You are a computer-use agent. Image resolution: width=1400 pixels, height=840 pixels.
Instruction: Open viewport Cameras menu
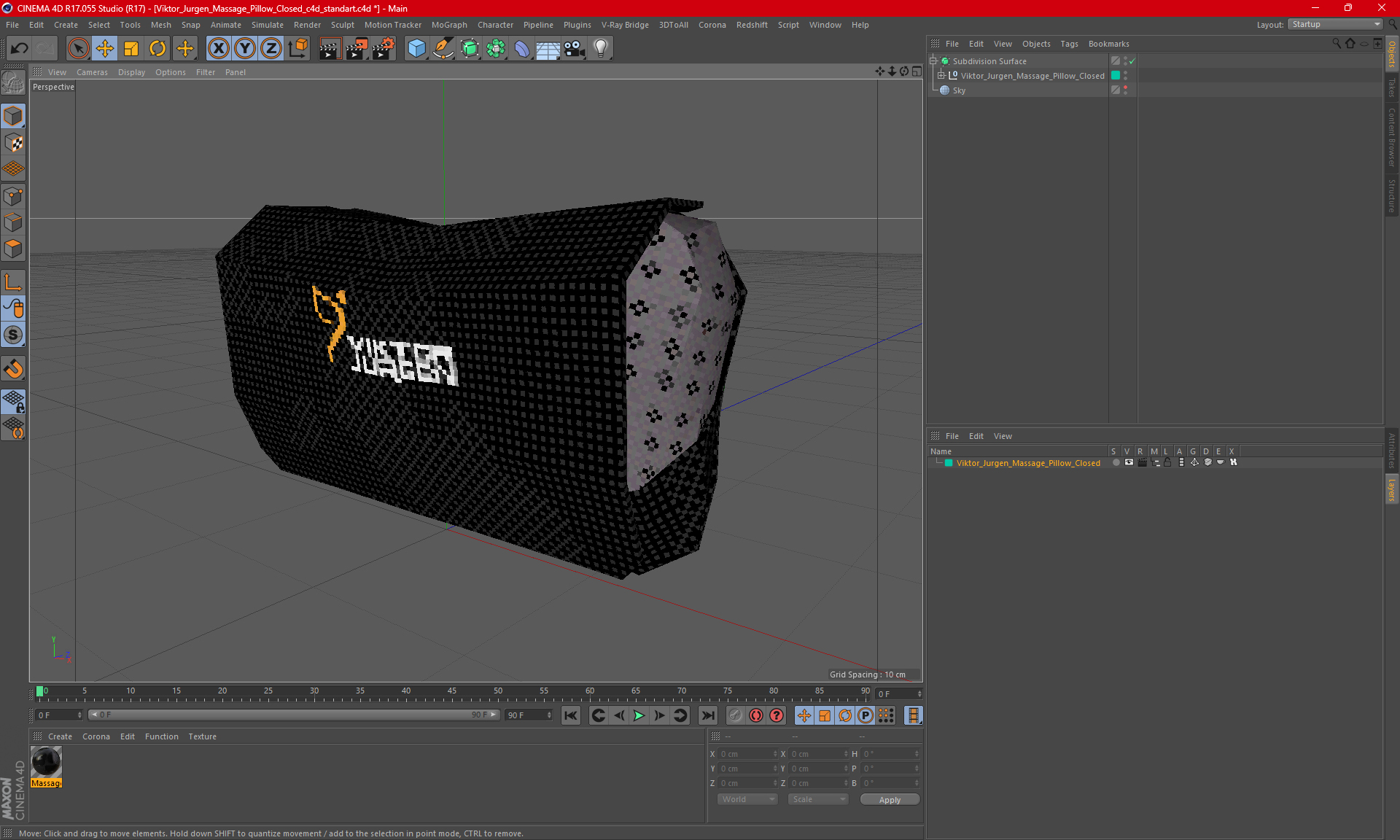[x=92, y=72]
